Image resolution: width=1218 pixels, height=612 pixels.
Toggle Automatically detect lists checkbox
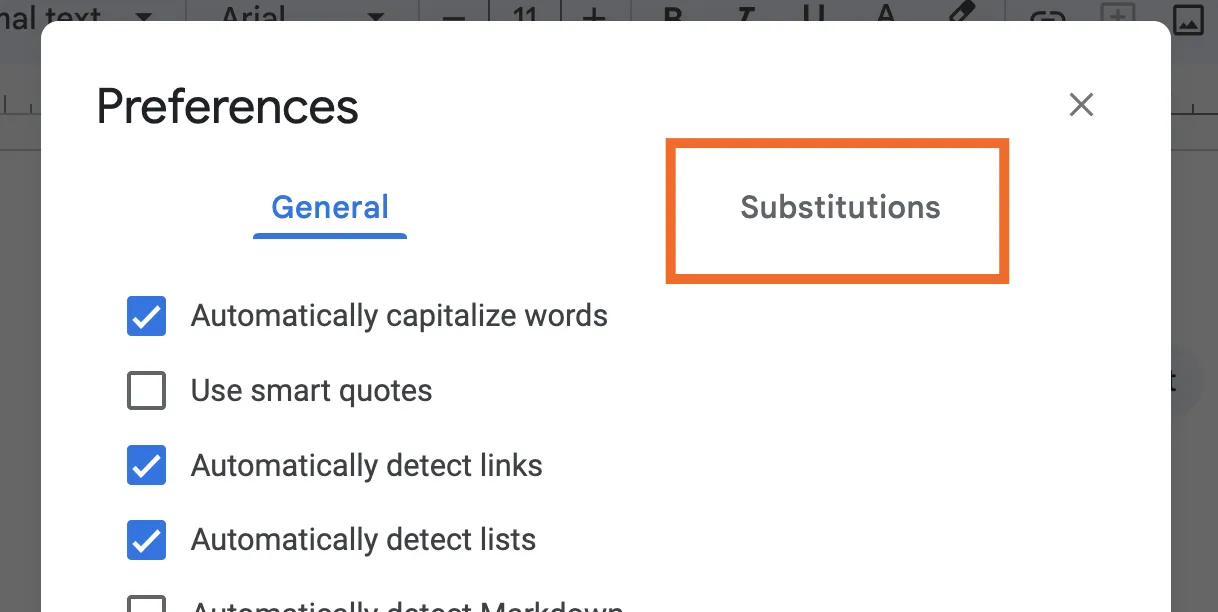click(x=147, y=541)
